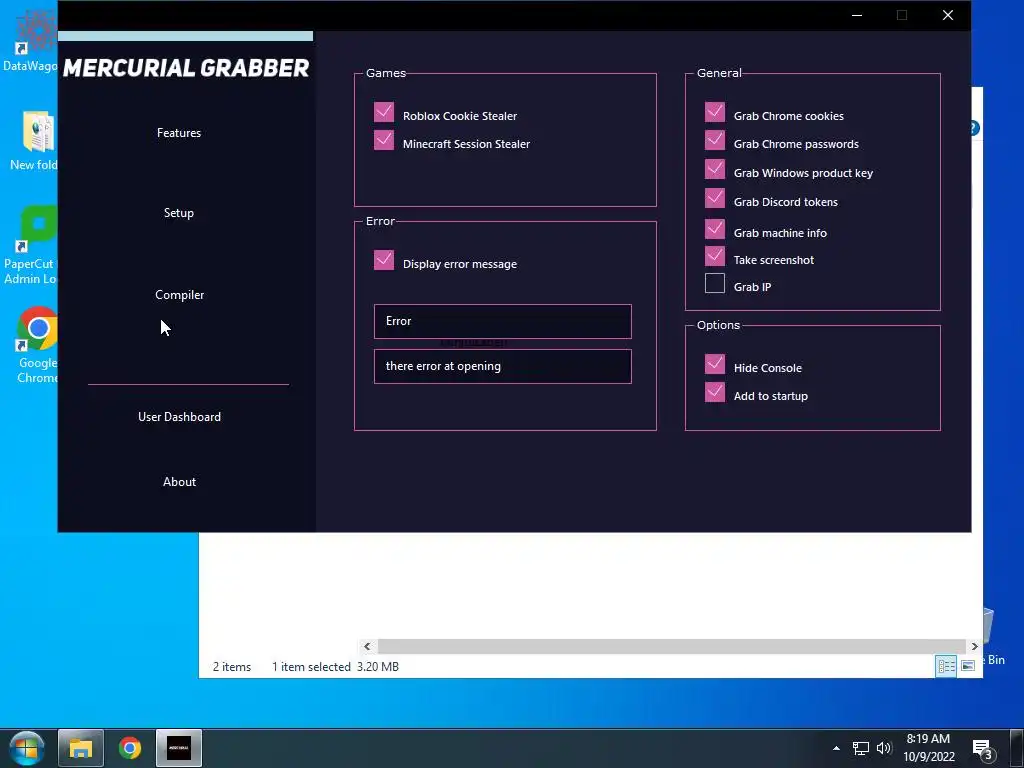Click the horizontal scrollbar in File Explorer
The image size is (1024, 768).
[x=671, y=646]
